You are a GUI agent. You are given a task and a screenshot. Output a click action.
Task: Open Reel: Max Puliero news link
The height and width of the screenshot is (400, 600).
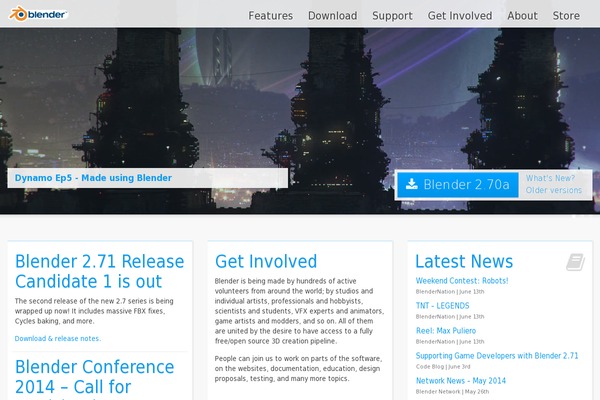pyautogui.click(x=446, y=330)
